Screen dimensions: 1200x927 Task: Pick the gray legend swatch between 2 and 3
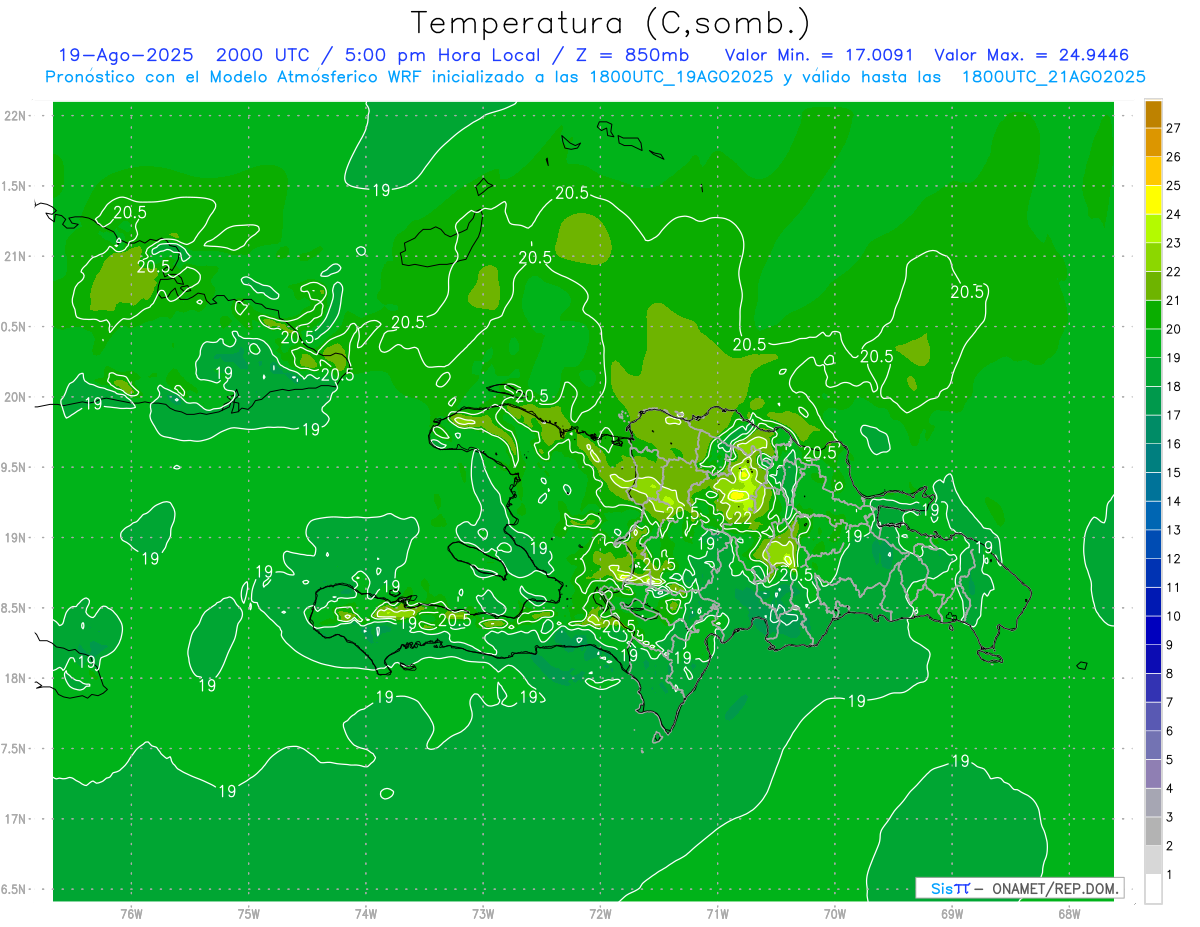1153,831
